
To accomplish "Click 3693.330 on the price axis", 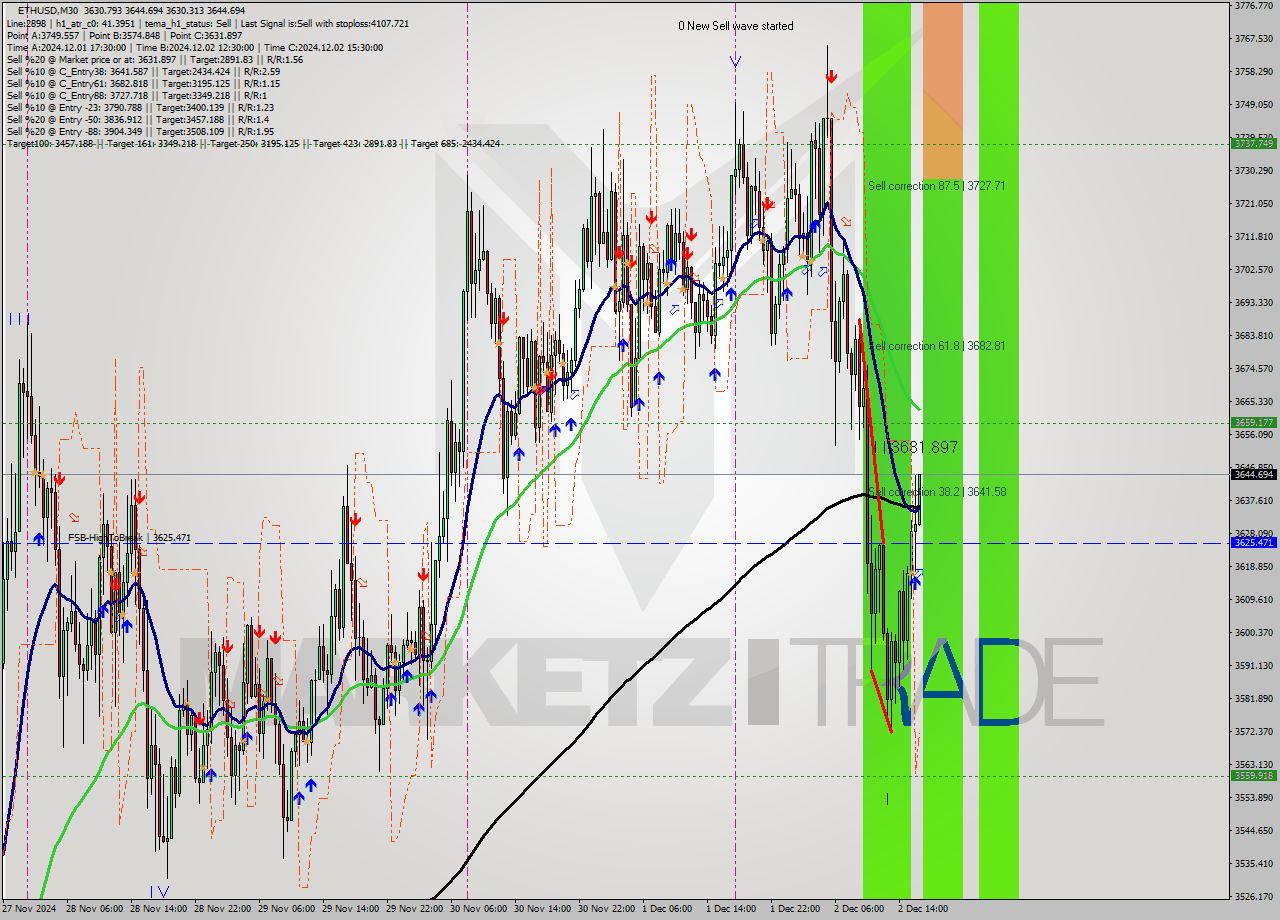I will (x=1254, y=302).
